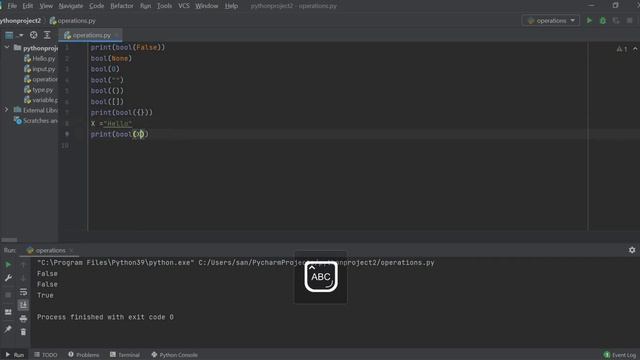Viewport: 640px width, 360px height.
Task: Open the VCS menu
Action: click(184, 6)
